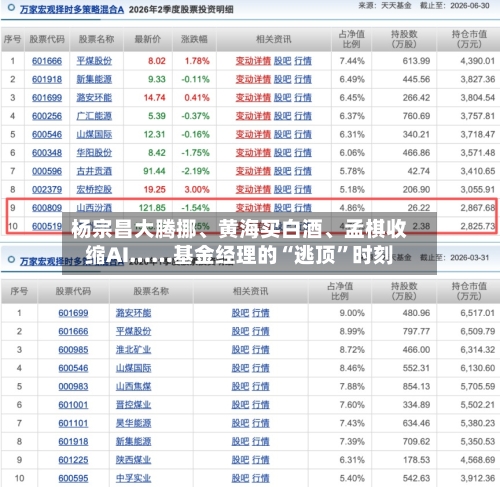The height and width of the screenshot is (487, 500).
Task: Open 山西焦煤 name link
Action: pyautogui.click(x=133, y=386)
